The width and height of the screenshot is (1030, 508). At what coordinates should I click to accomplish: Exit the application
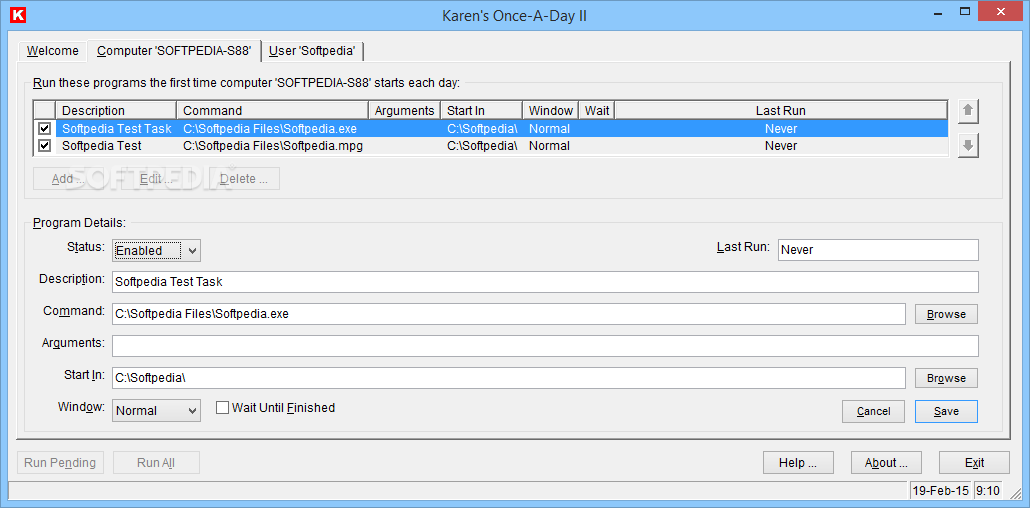pyautogui.click(x=974, y=463)
